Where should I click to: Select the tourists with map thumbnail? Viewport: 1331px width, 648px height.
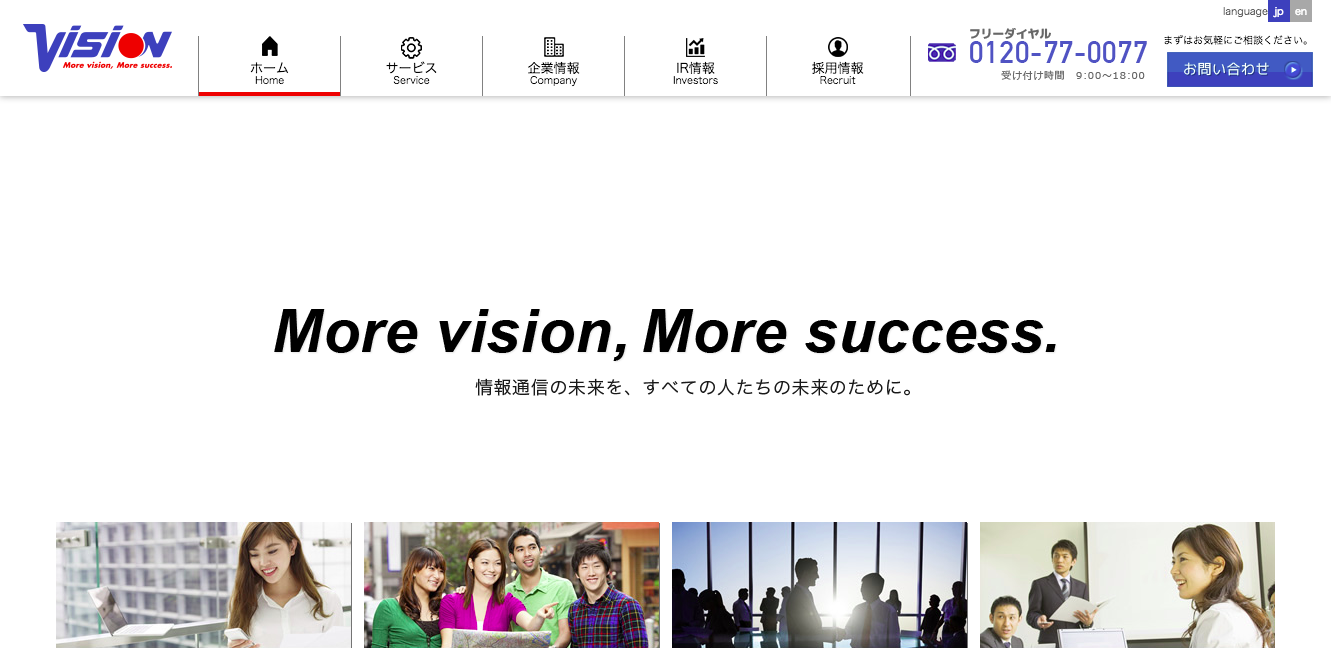(x=512, y=585)
